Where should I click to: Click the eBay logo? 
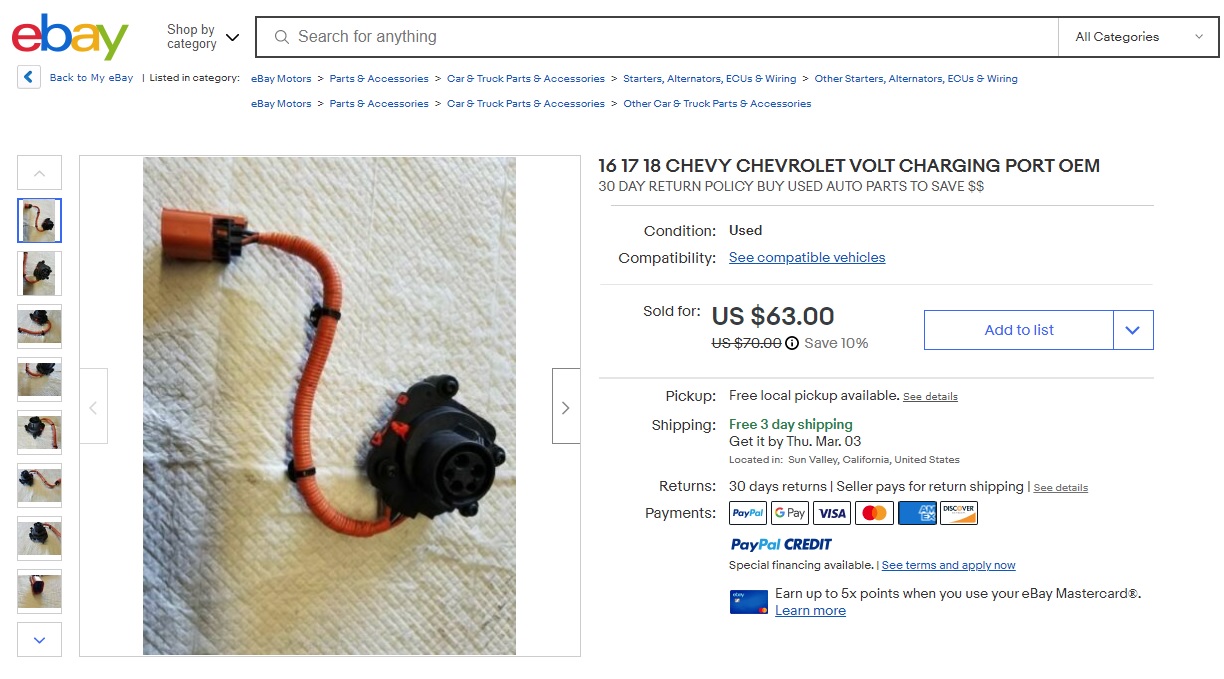pos(70,37)
